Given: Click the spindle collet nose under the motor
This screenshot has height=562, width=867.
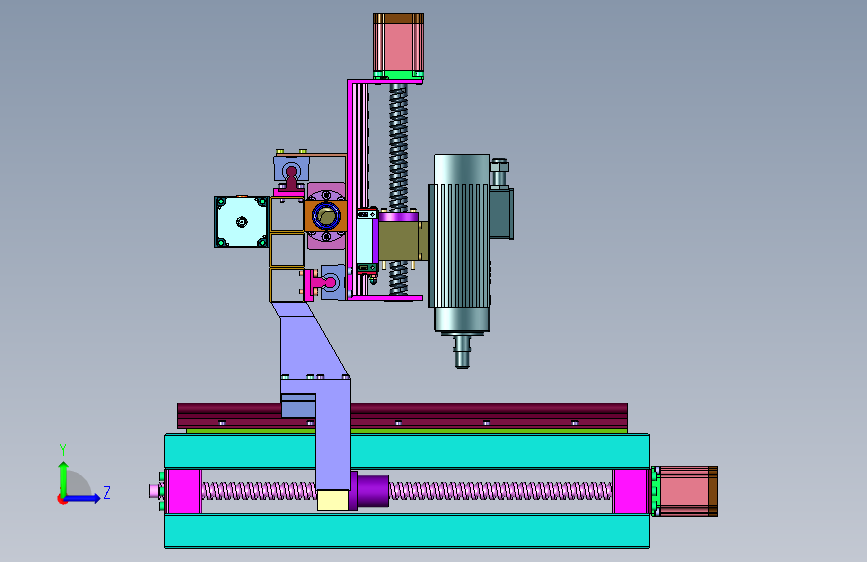Looking at the screenshot, I should 462,352.
